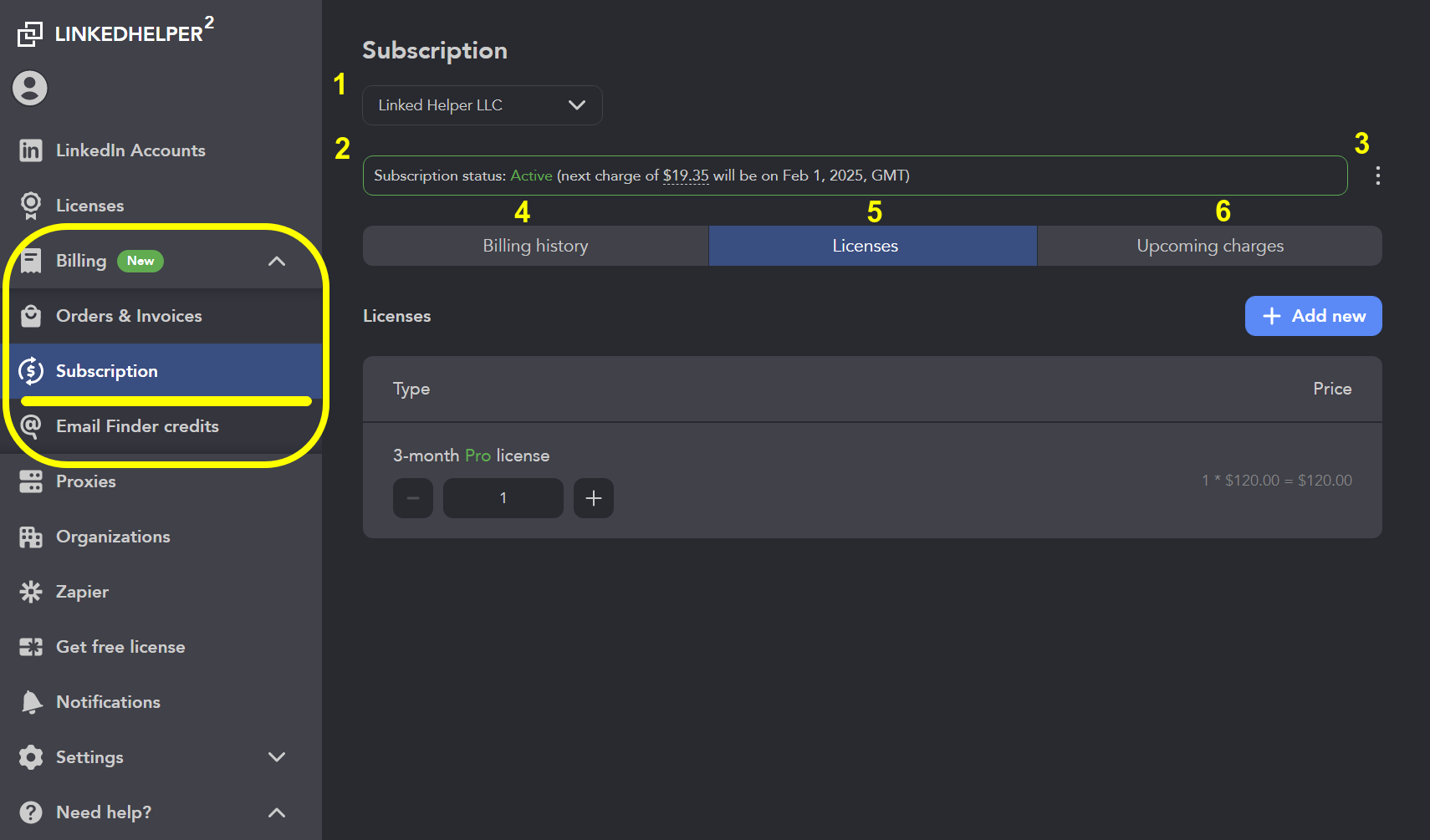Viewport: 1430px width, 840px height.
Task: Click the user profile avatar icon
Action: [29, 88]
